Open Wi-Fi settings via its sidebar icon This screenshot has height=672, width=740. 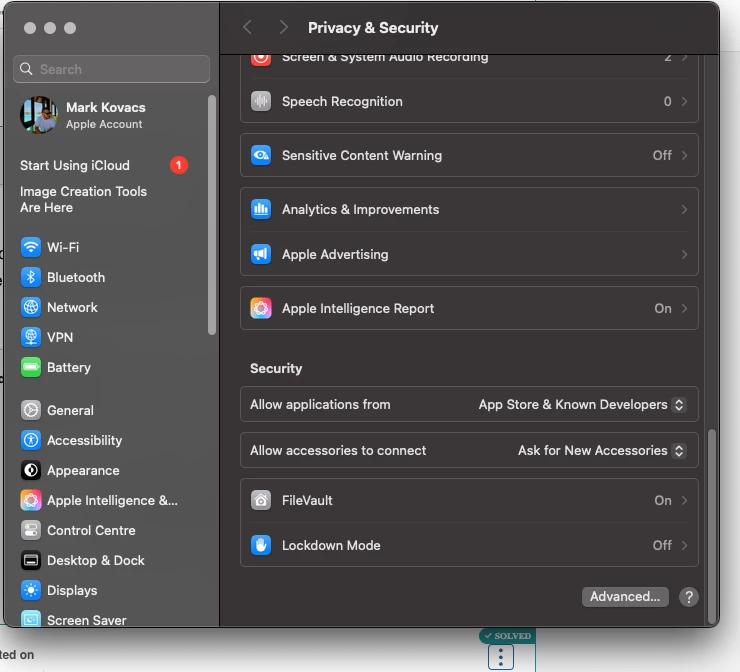coord(31,247)
